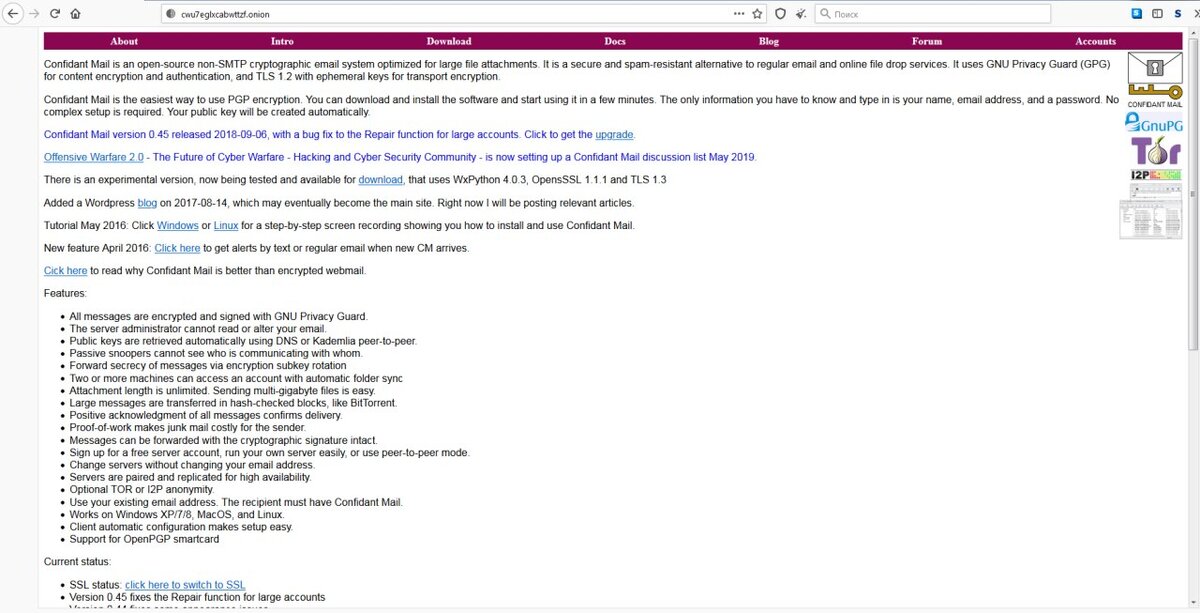
Task: Toggle the sidebar view icon
Action: pos(1157,14)
